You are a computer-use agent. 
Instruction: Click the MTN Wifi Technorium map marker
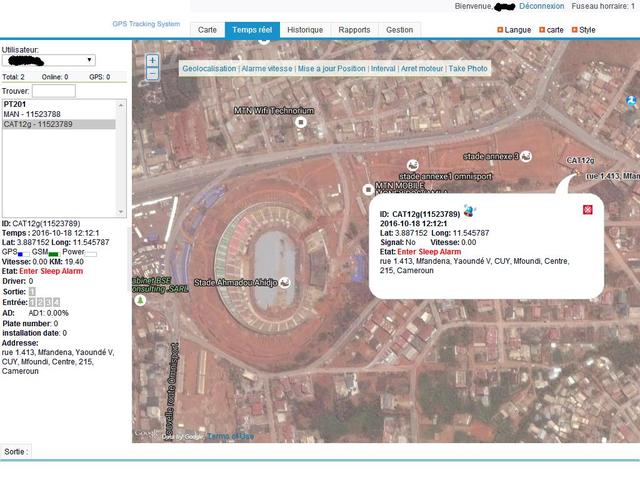click(301, 122)
